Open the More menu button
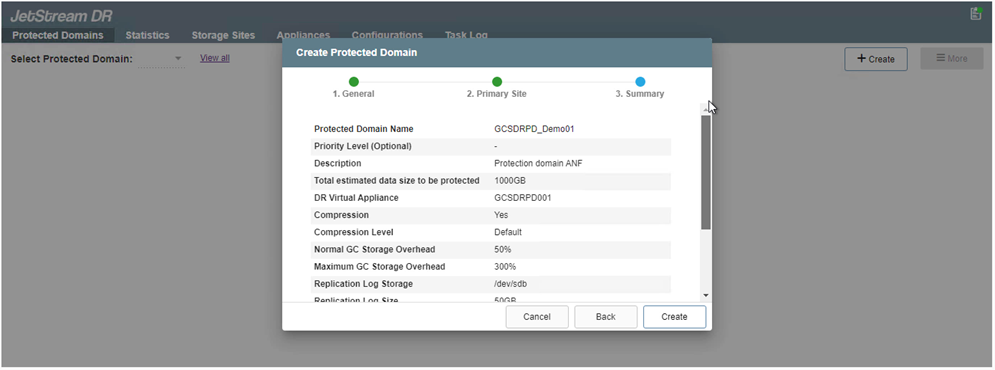Image resolution: width=995 pixels, height=370 pixels. click(952, 58)
